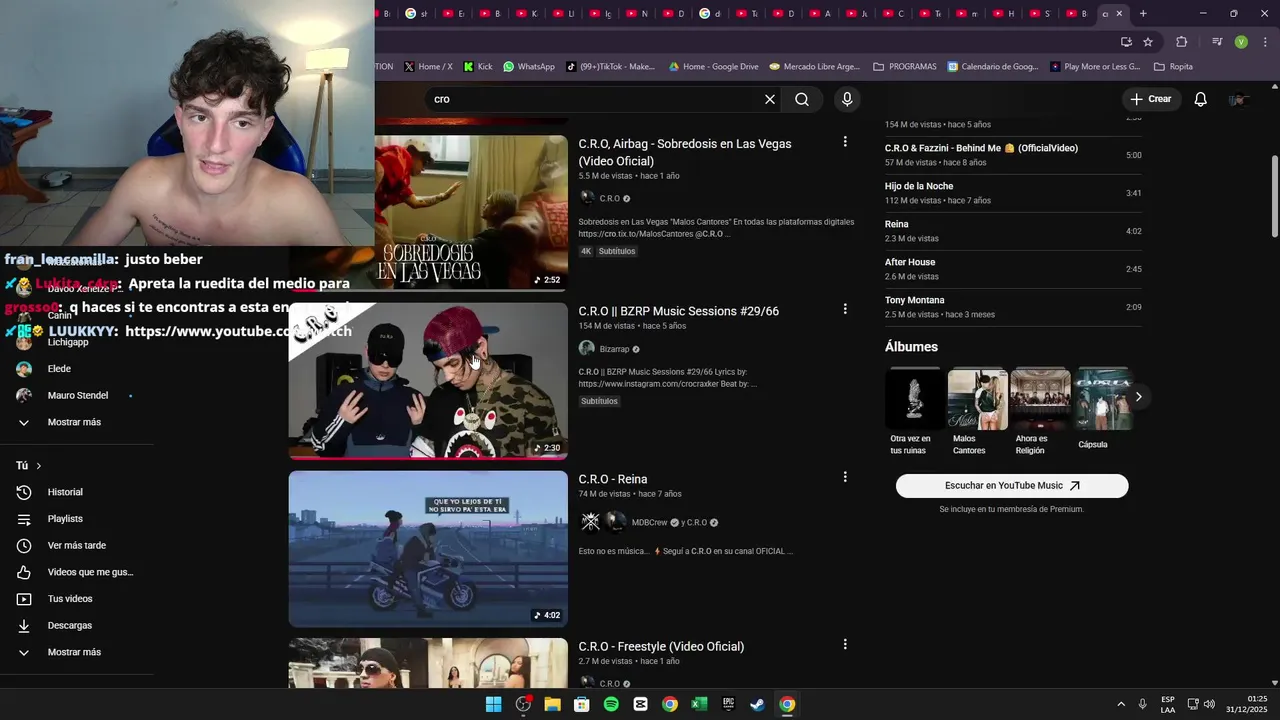This screenshot has height=720, width=1280.
Task: Expand Mostrar más under the Tú section
Action: (x=74, y=652)
